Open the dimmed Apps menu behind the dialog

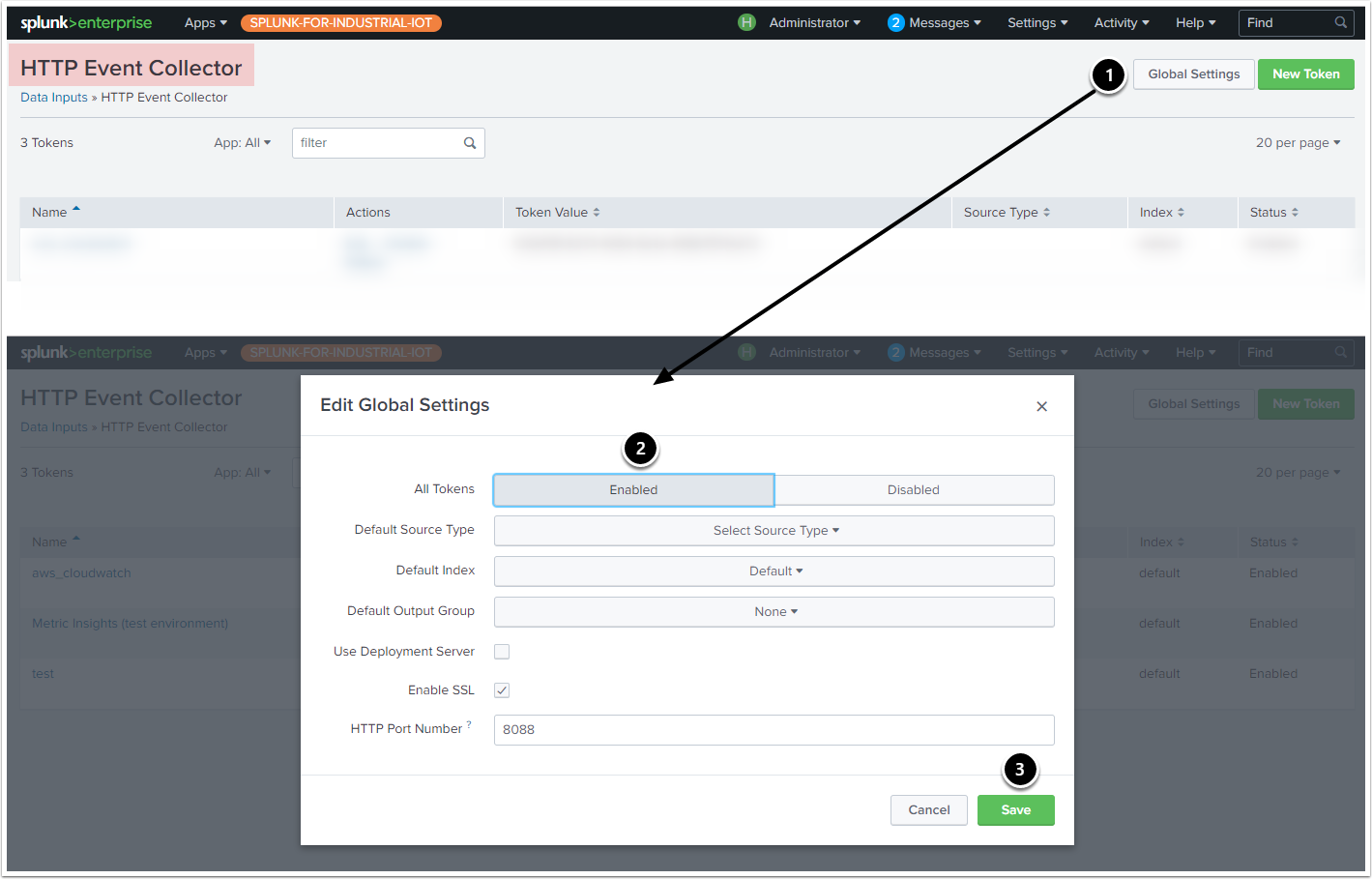click(206, 353)
